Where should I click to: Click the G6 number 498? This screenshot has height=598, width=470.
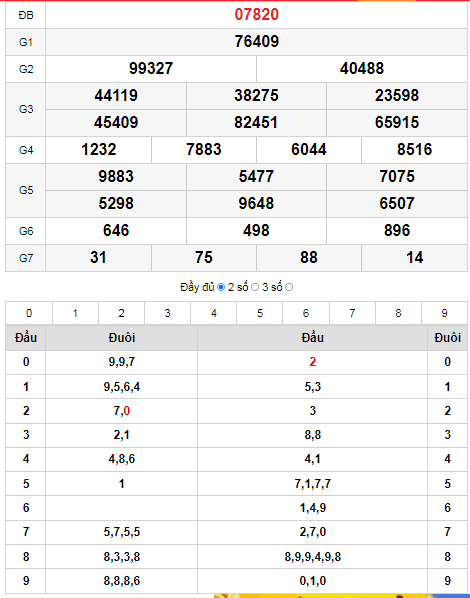click(256, 230)
